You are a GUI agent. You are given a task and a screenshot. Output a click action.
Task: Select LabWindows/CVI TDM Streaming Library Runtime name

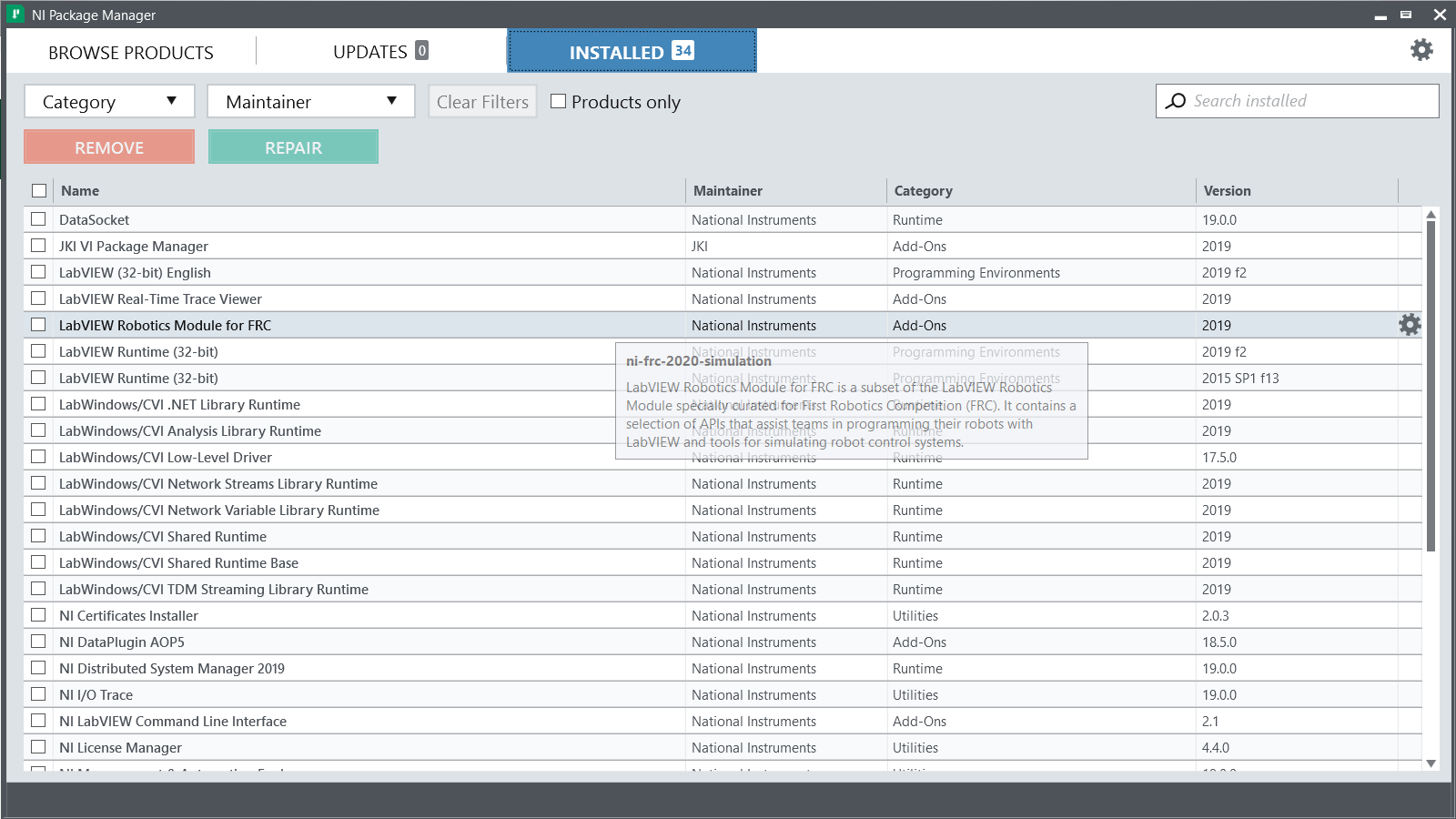click(x=214, y=590)
